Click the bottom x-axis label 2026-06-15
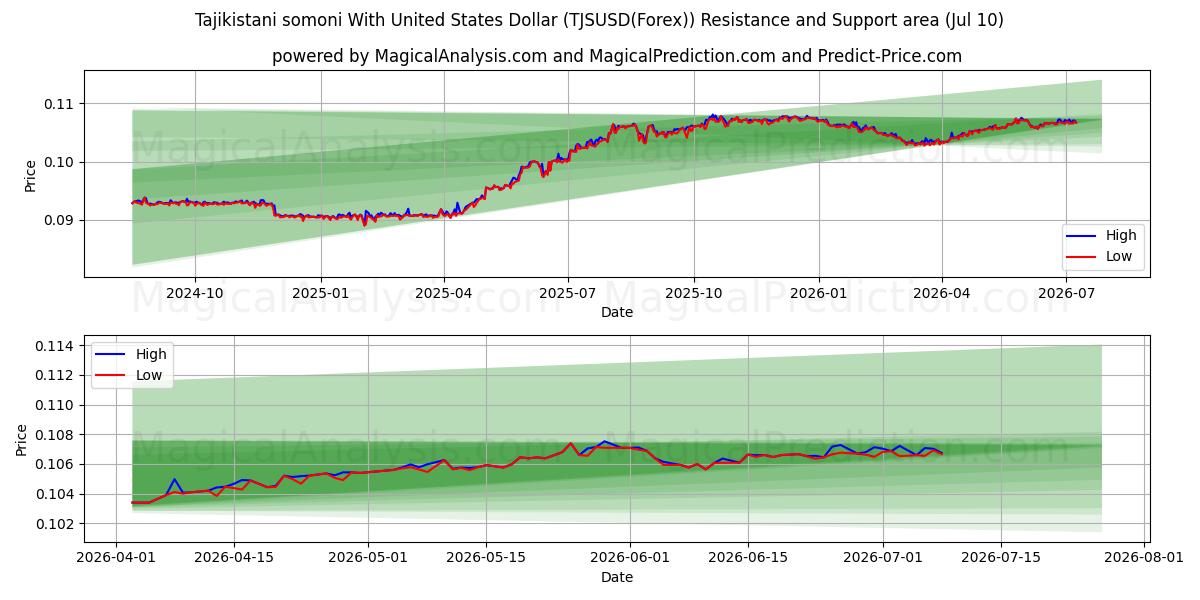 pos(748,559)
